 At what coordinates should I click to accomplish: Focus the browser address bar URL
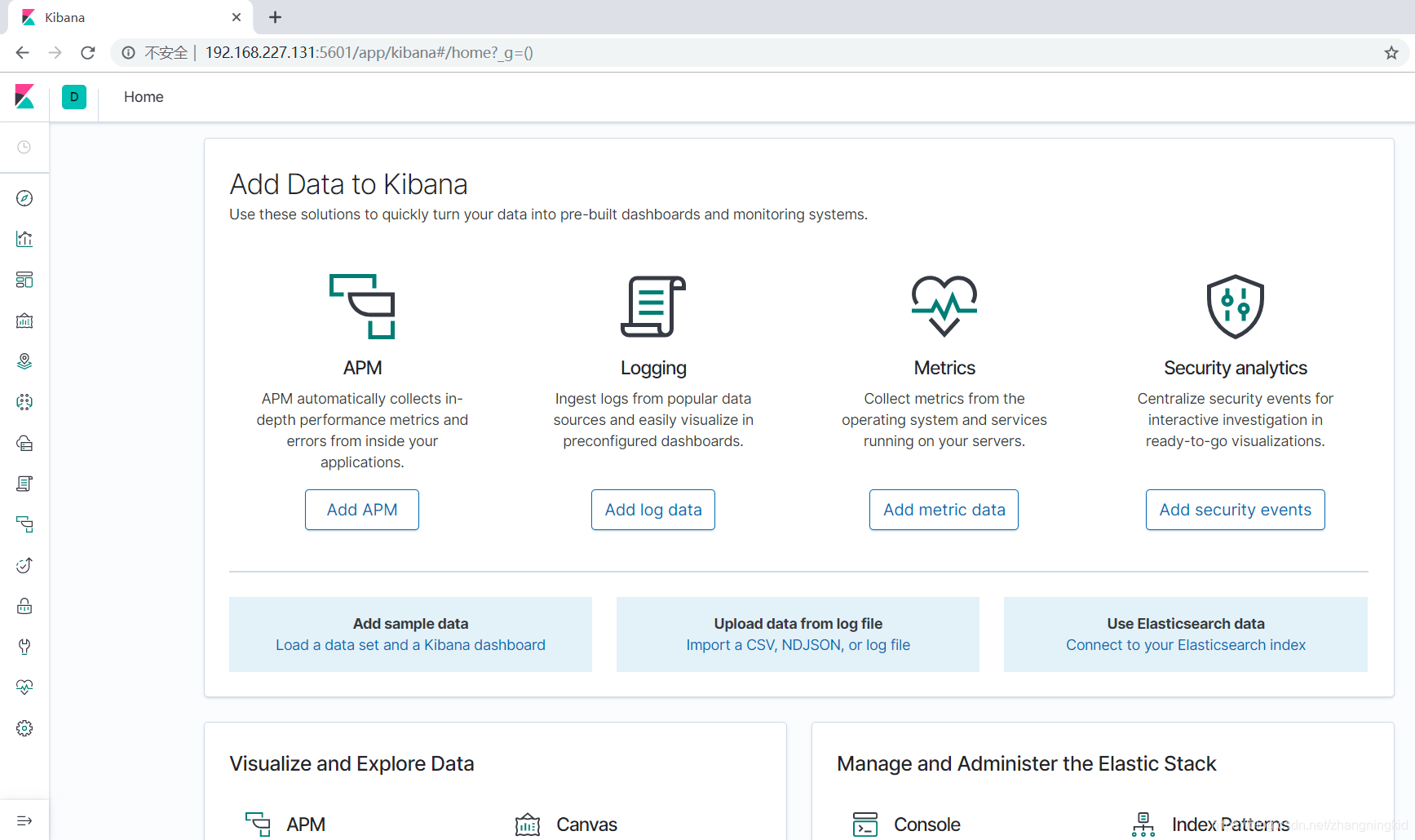coord(369,53)
